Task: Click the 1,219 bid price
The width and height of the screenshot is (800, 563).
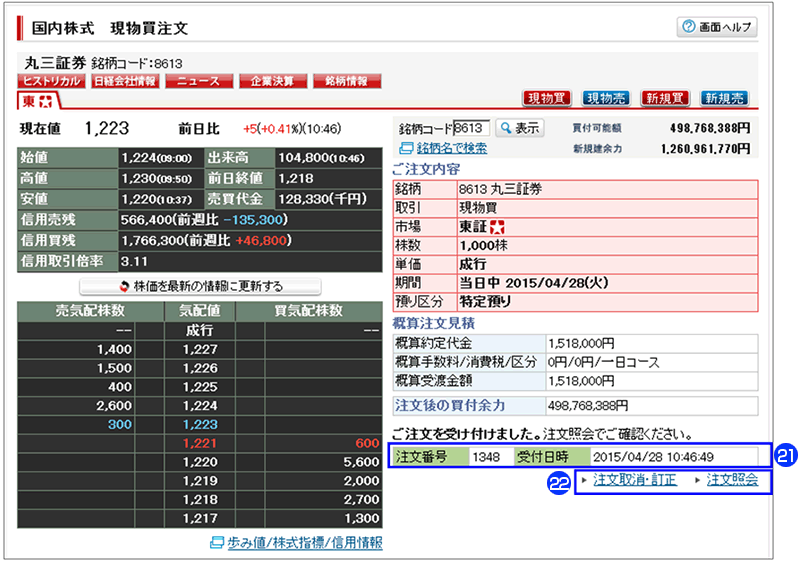Action: pos(200,481)
